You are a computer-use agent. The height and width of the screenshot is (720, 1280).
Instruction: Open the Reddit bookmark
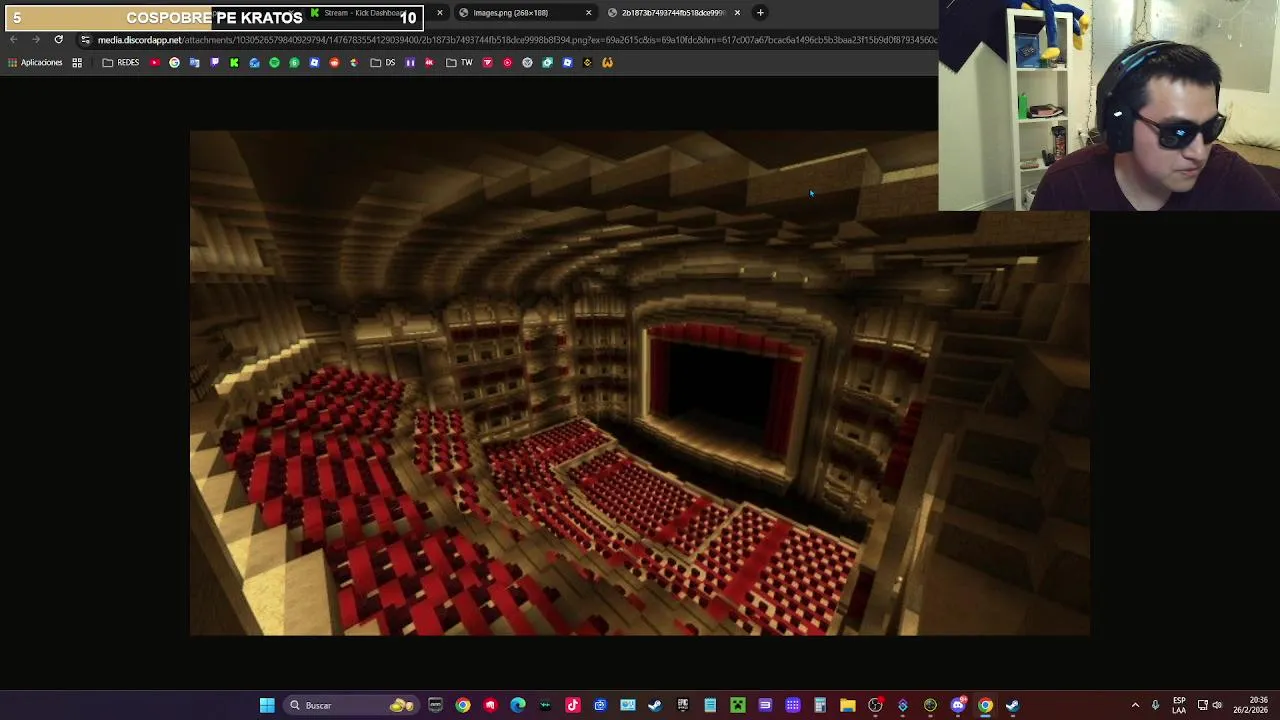coord(334,62)
